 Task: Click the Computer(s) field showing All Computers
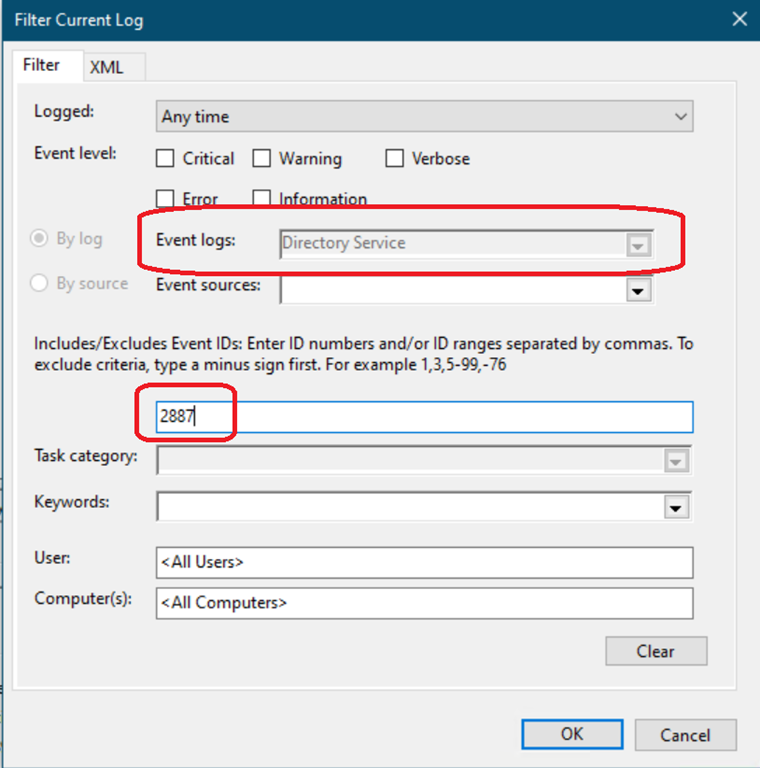pos(424,603)
